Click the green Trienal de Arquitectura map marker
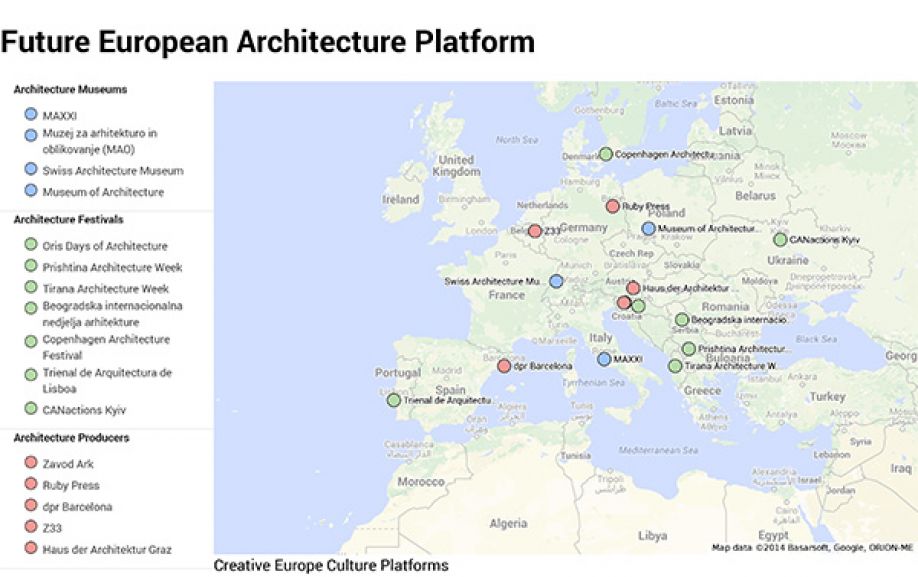 pos(393,400)
